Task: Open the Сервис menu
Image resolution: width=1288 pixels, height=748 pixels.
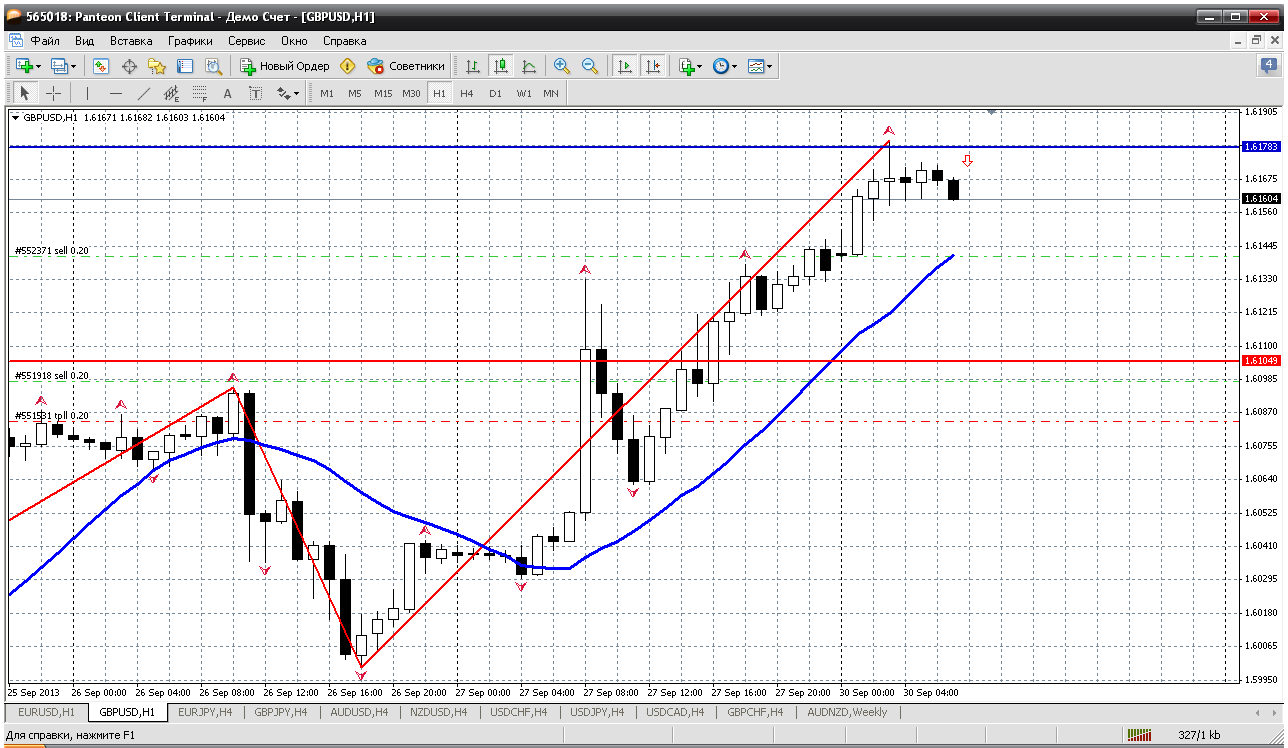Action: point(247,41)
